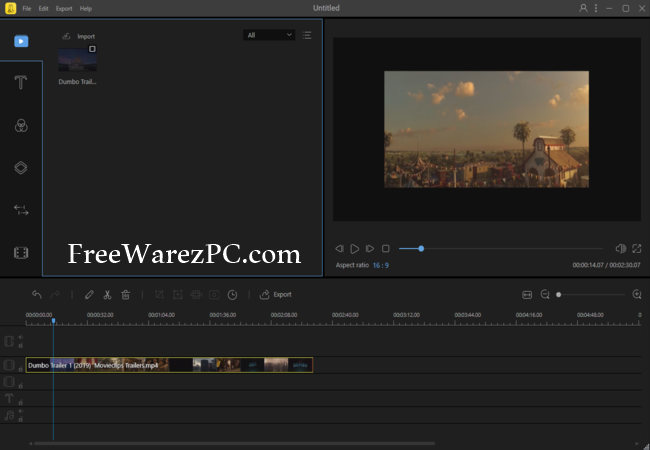The image size is (650, 450).
Task: Zoom out the timeline
Action: pos(545,295)
